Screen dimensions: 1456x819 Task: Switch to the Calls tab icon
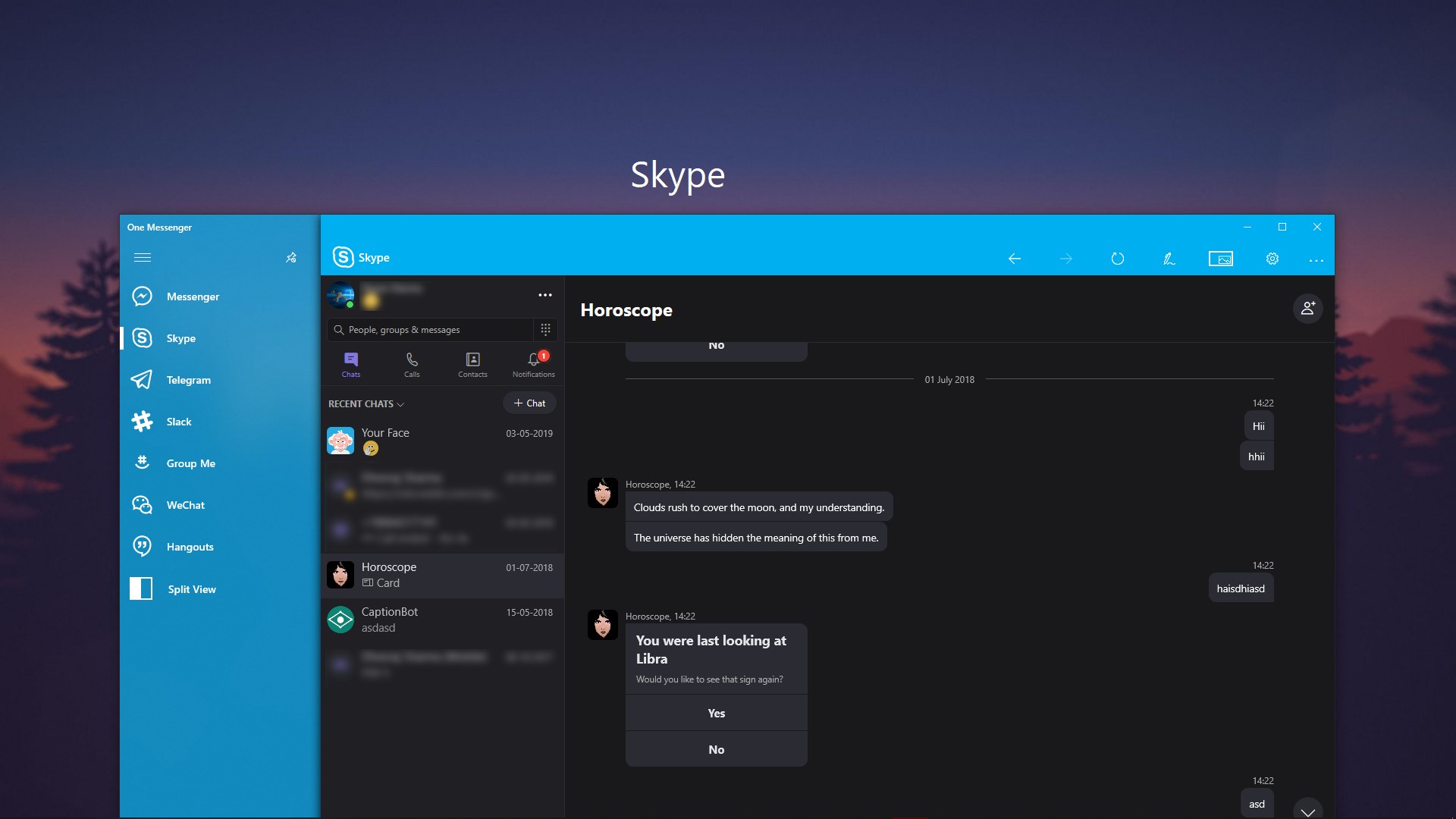[x=412, y=364]
